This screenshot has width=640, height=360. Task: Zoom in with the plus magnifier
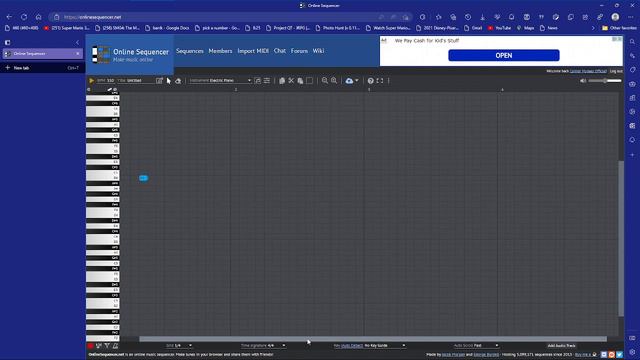click(334, 81)
